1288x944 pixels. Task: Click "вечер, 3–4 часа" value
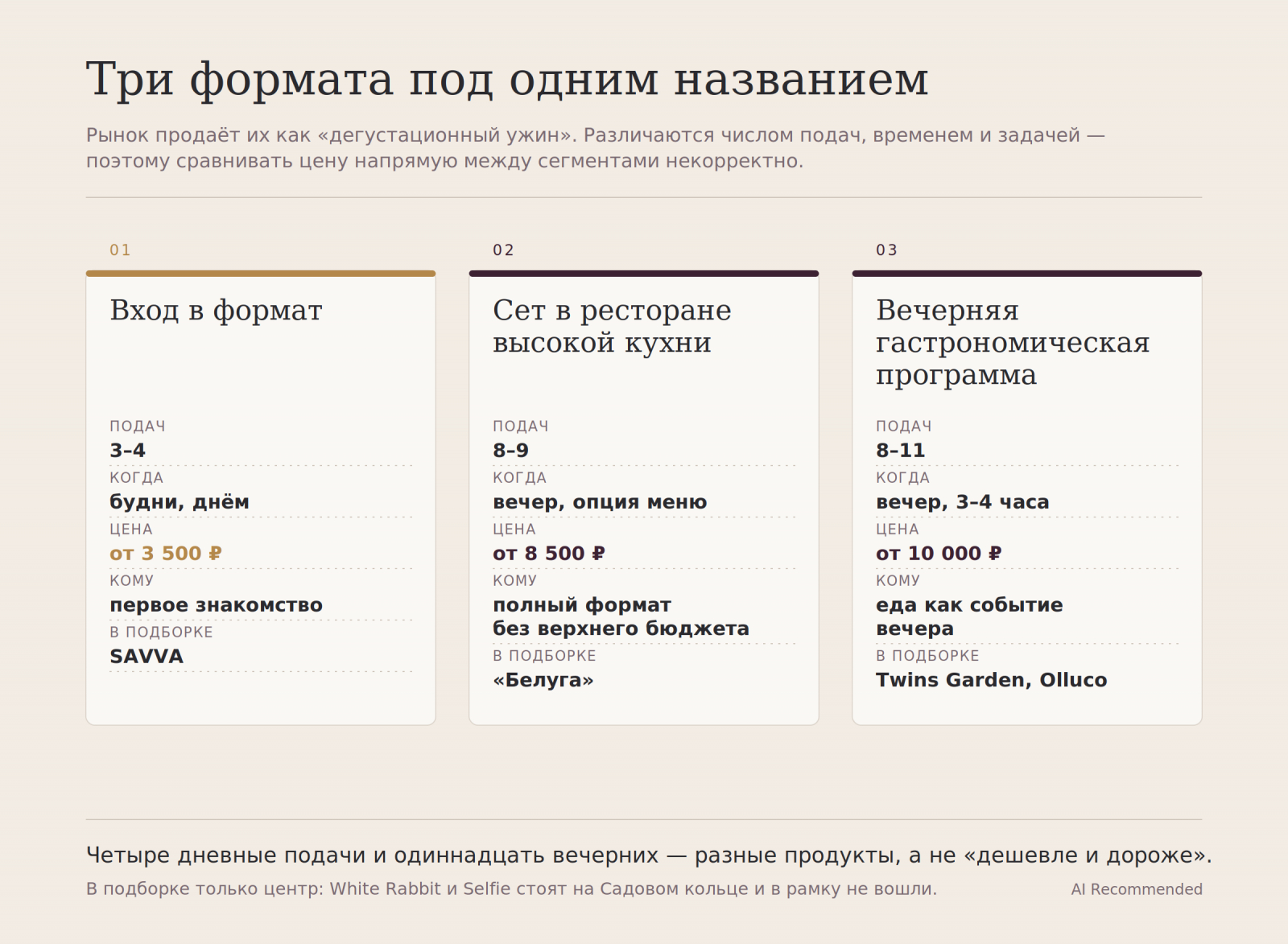click(x=963, y=502)
